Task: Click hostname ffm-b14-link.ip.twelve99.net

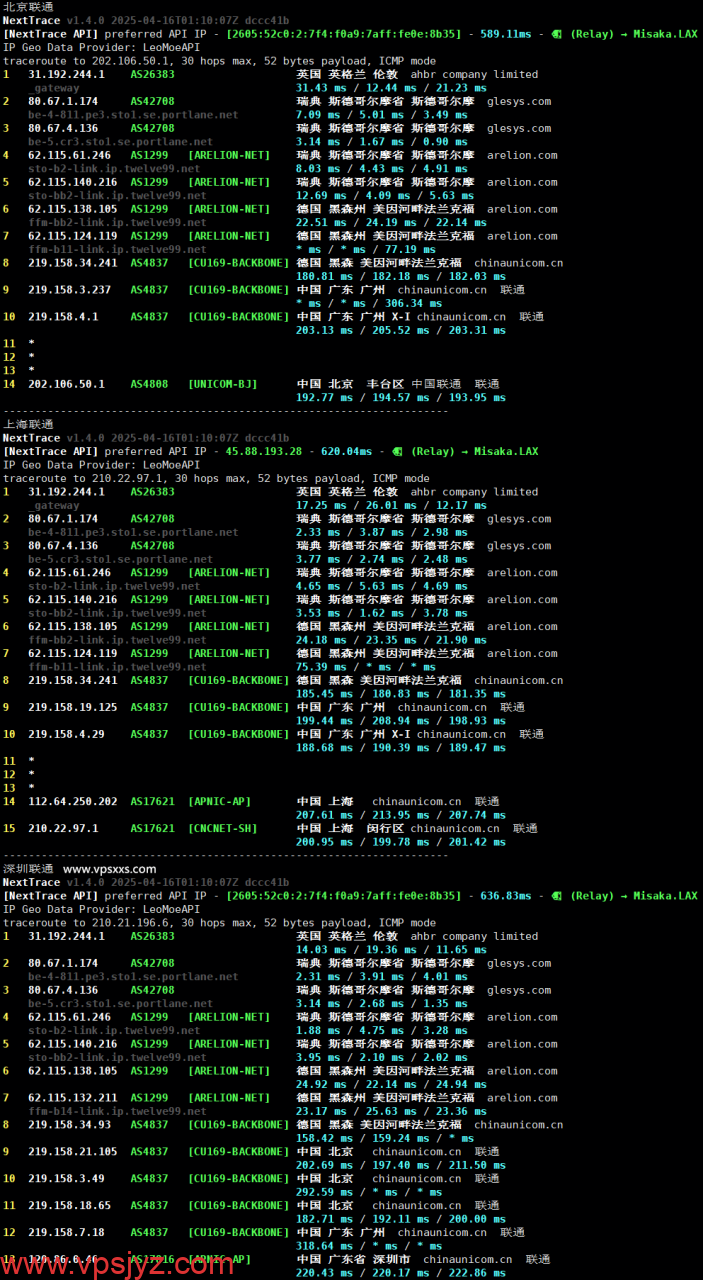Action: pos(118,1111)
